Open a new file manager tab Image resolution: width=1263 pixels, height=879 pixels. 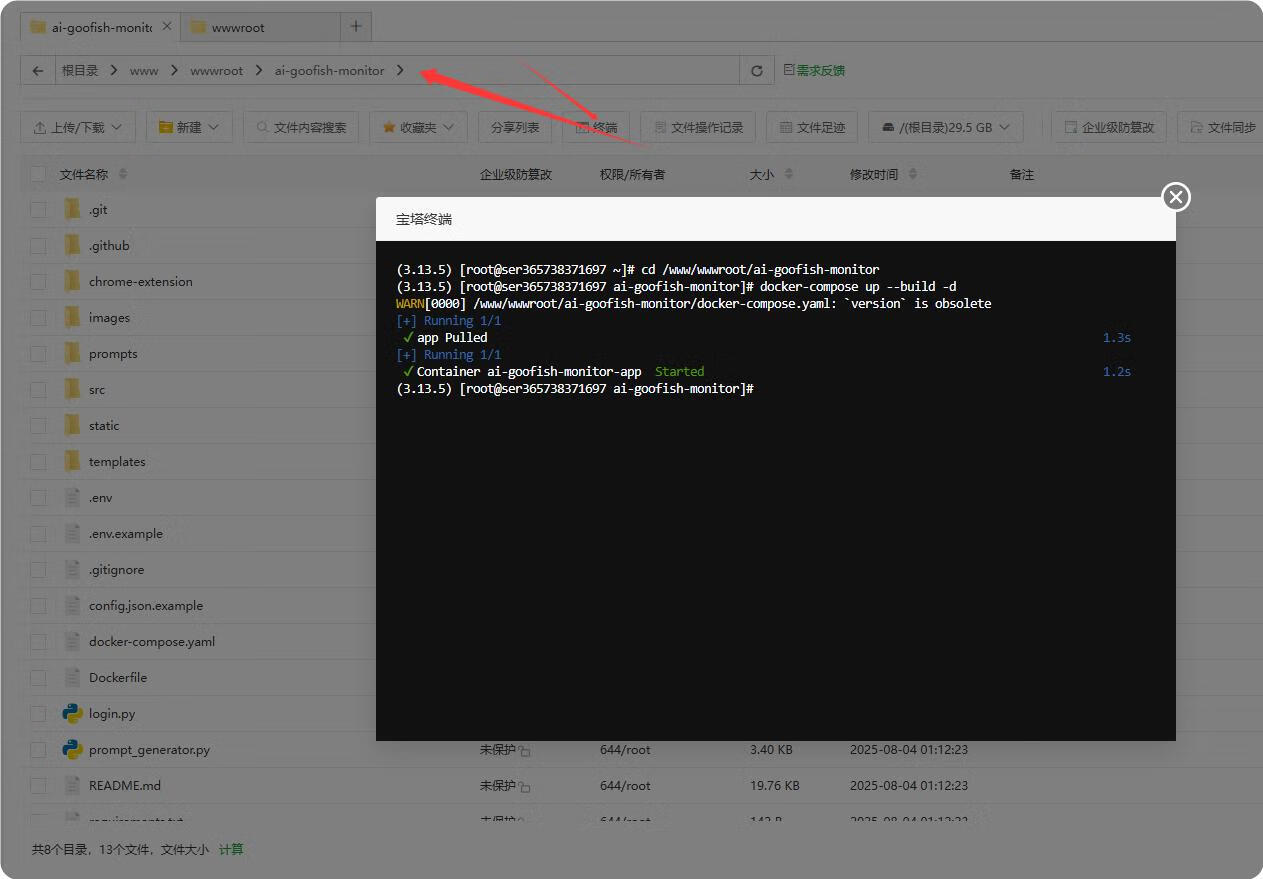click(356, 27)
